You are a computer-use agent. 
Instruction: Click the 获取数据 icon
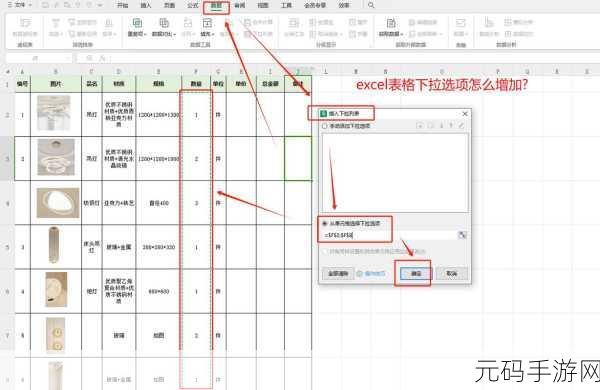391,23
